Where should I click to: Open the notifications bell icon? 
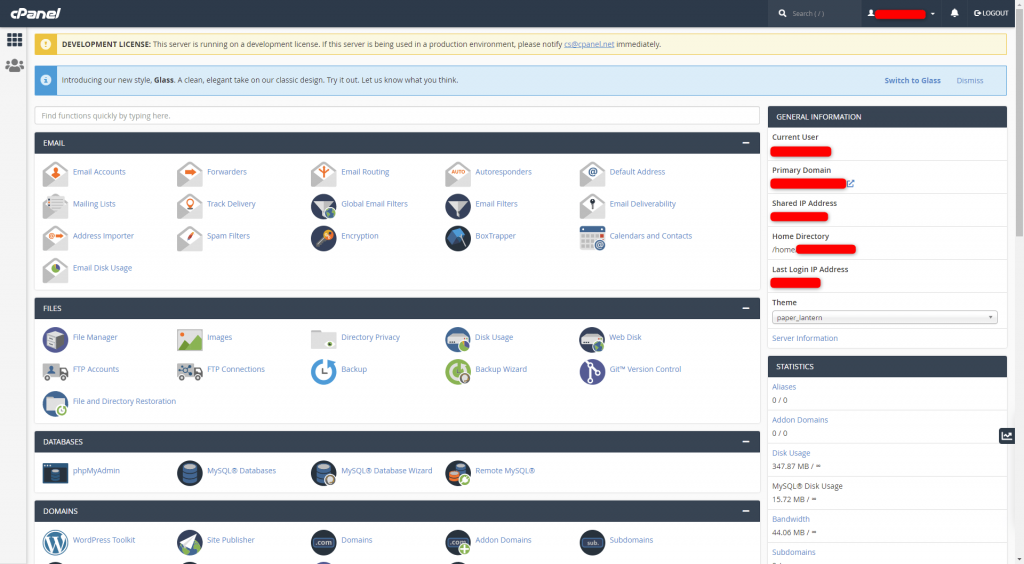tap(954, 13)
